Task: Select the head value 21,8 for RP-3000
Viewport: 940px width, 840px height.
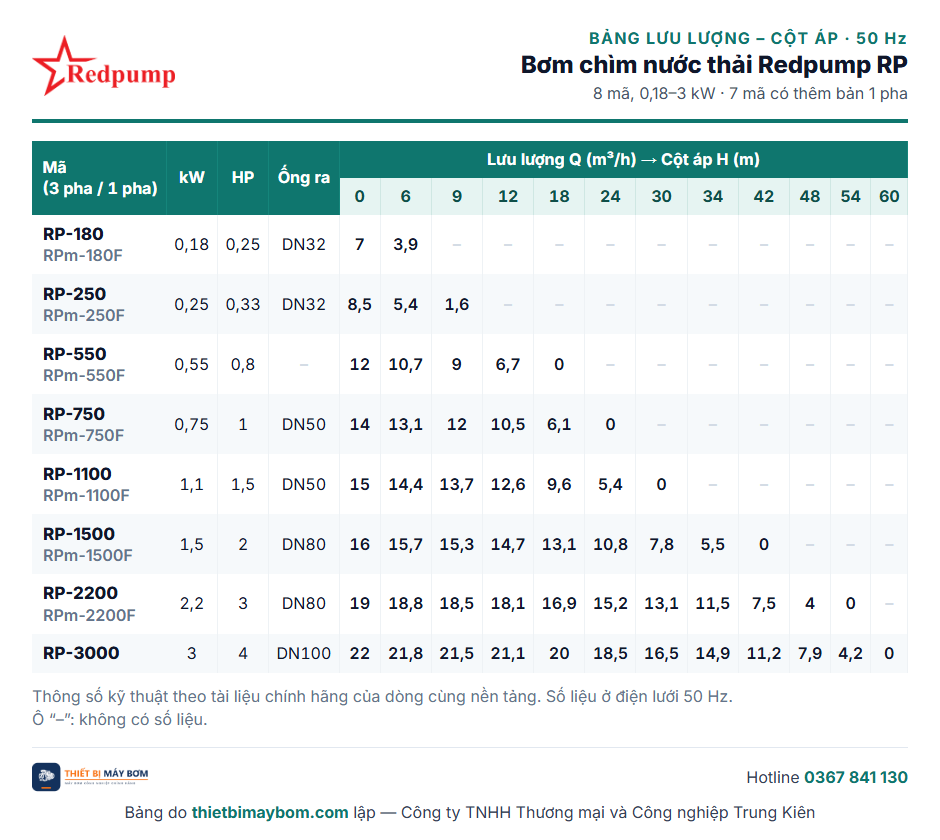Action: tap(406, 654)
